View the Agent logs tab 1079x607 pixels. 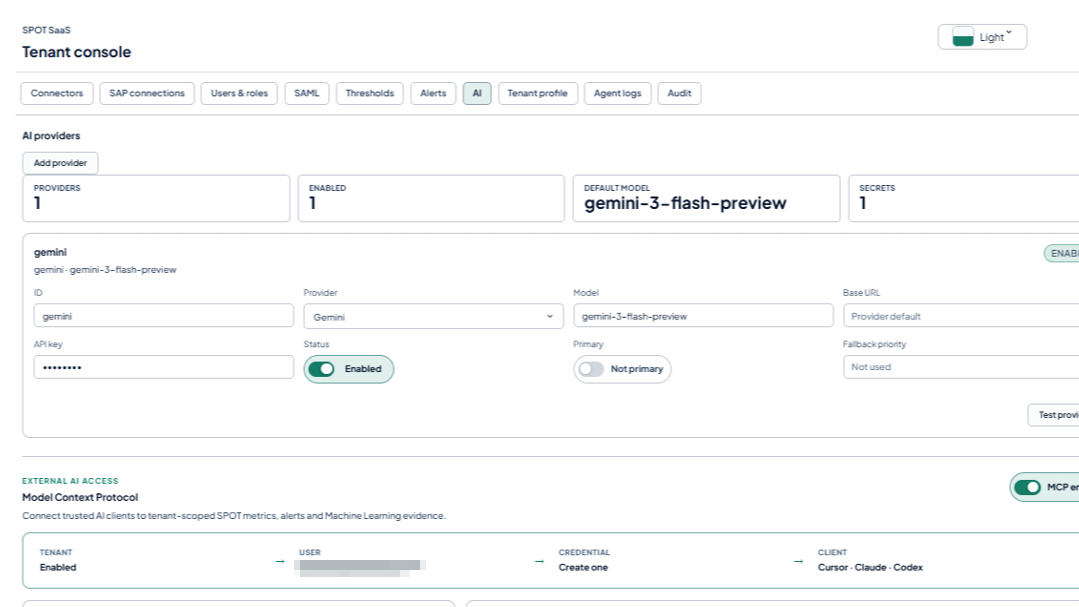pos(617,93)
